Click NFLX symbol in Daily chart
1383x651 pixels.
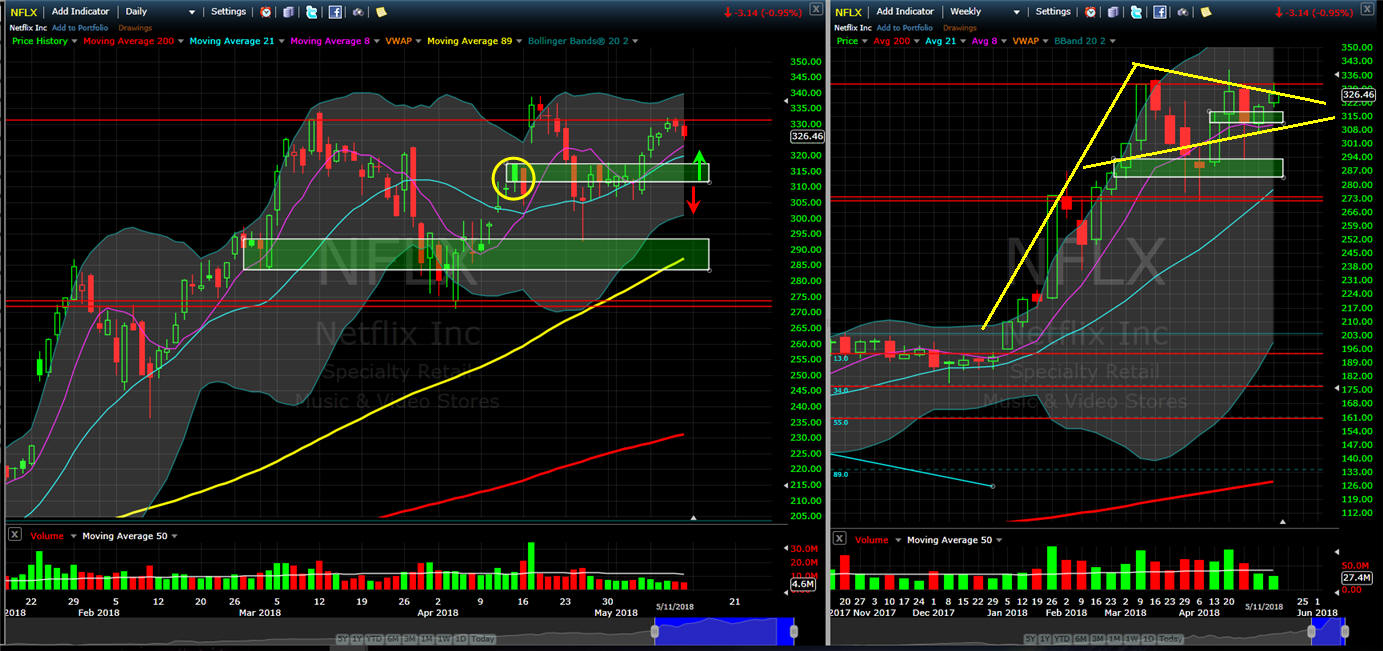pos(24,12)
